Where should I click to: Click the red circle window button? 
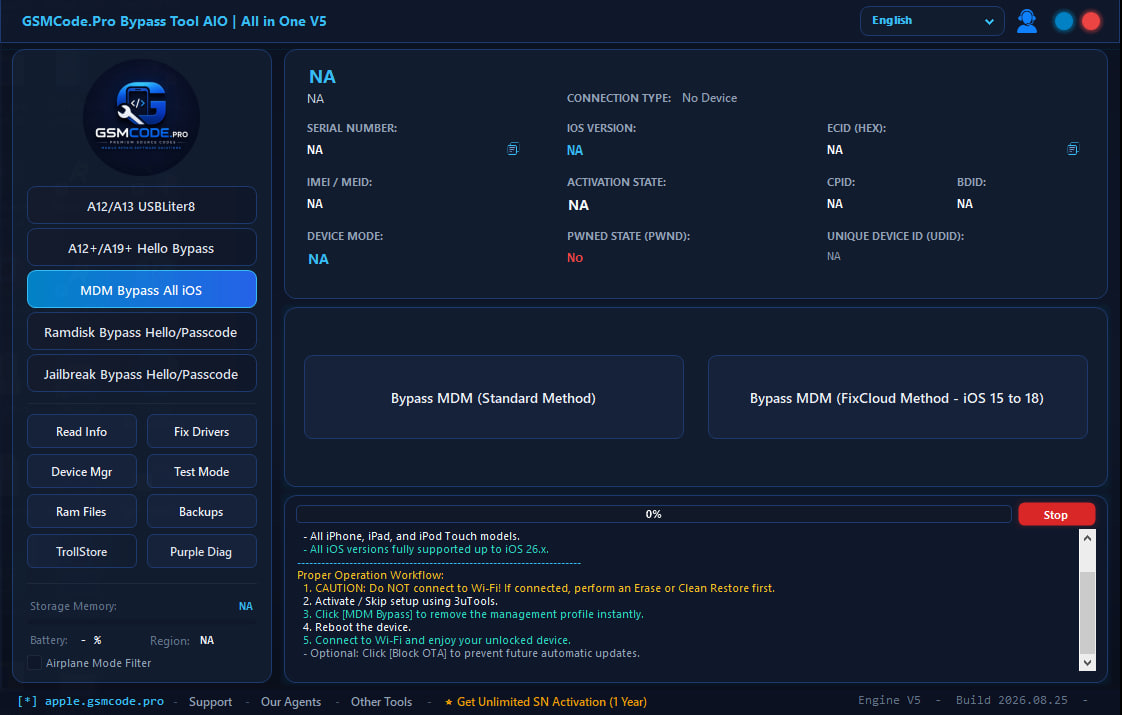[1091, 21]
